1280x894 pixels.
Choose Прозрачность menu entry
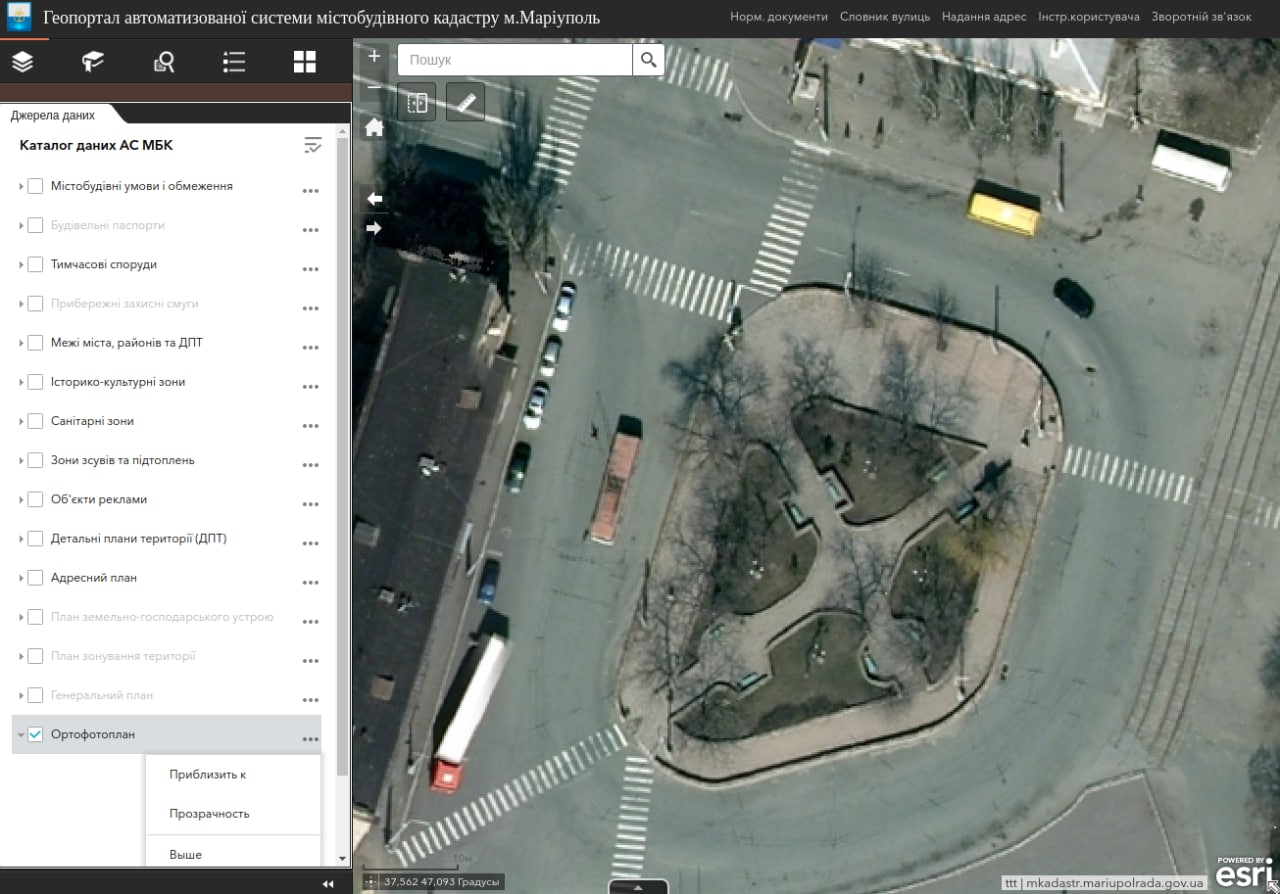(x=209, y=813)
